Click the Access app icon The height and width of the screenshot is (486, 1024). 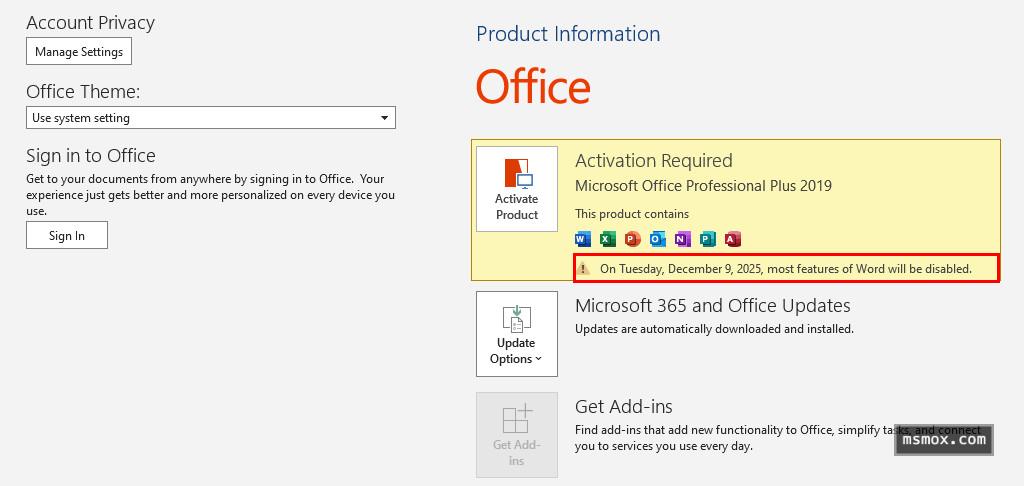click(732, 239)
